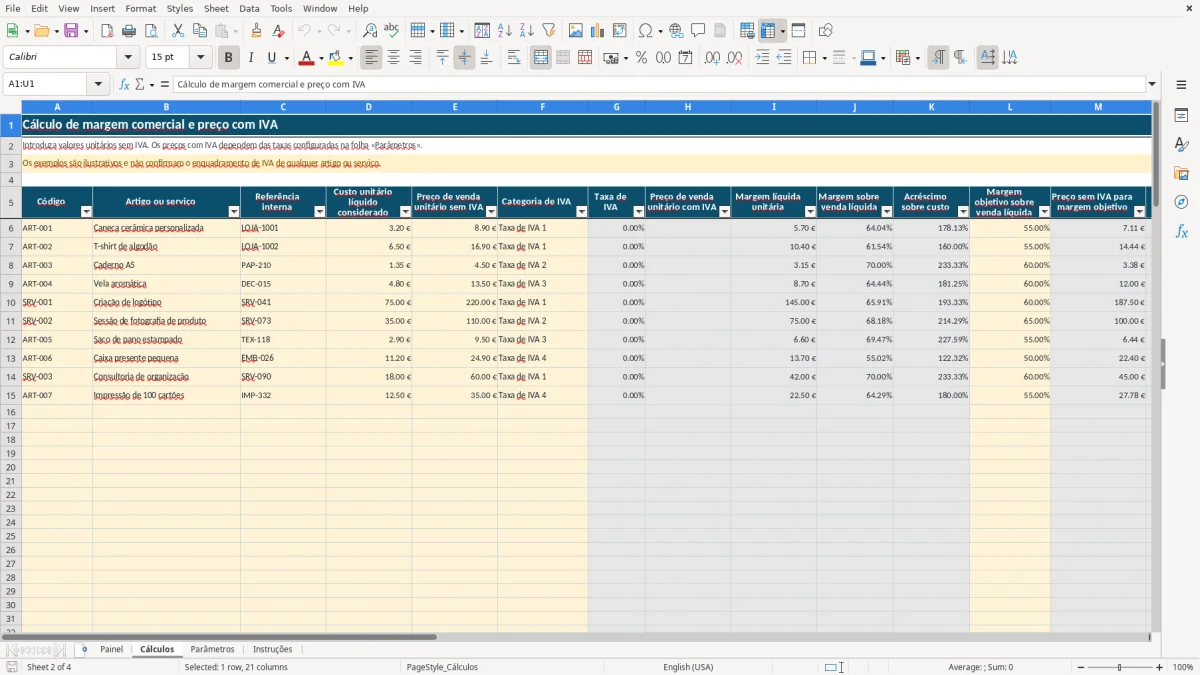The image size is (1200, 675).
Task: Open the sidebar Properties panel
Action: tap(1181, 116)
